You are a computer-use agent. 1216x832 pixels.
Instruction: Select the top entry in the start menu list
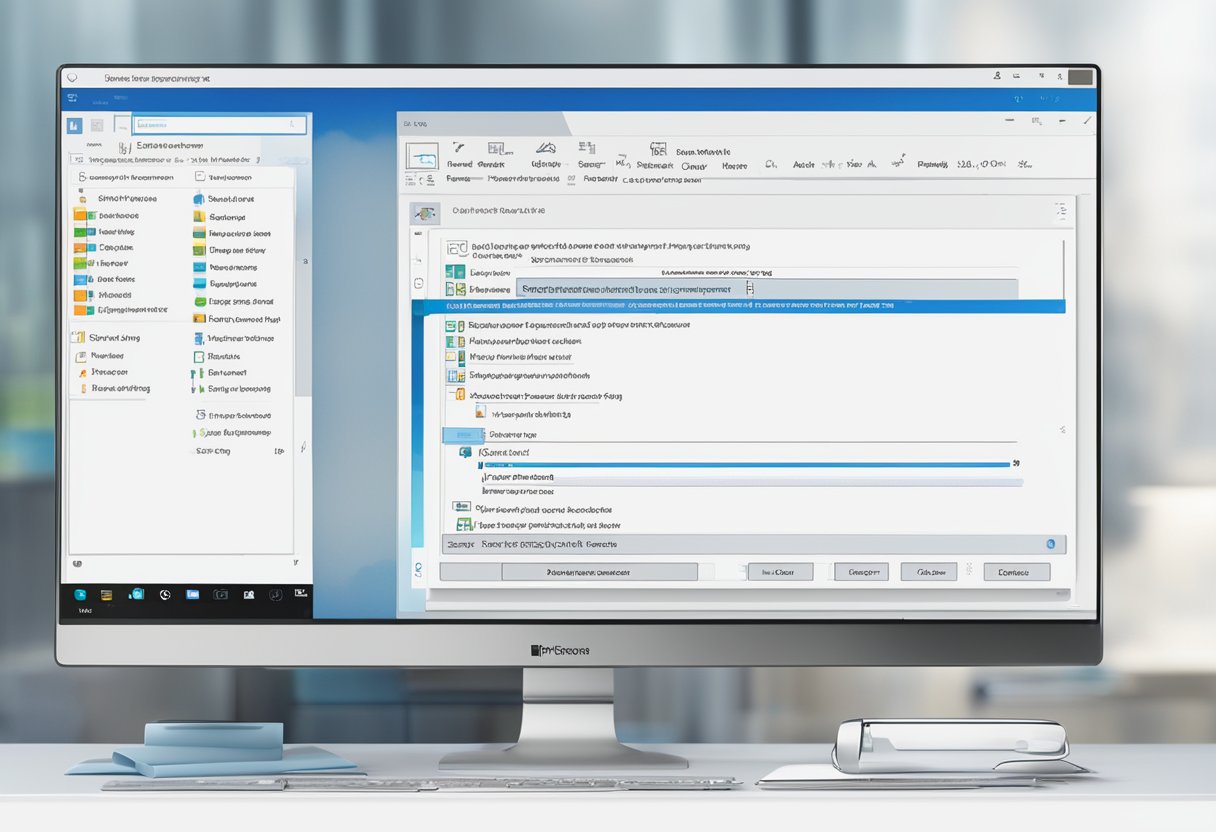click(x=130, y=176)
